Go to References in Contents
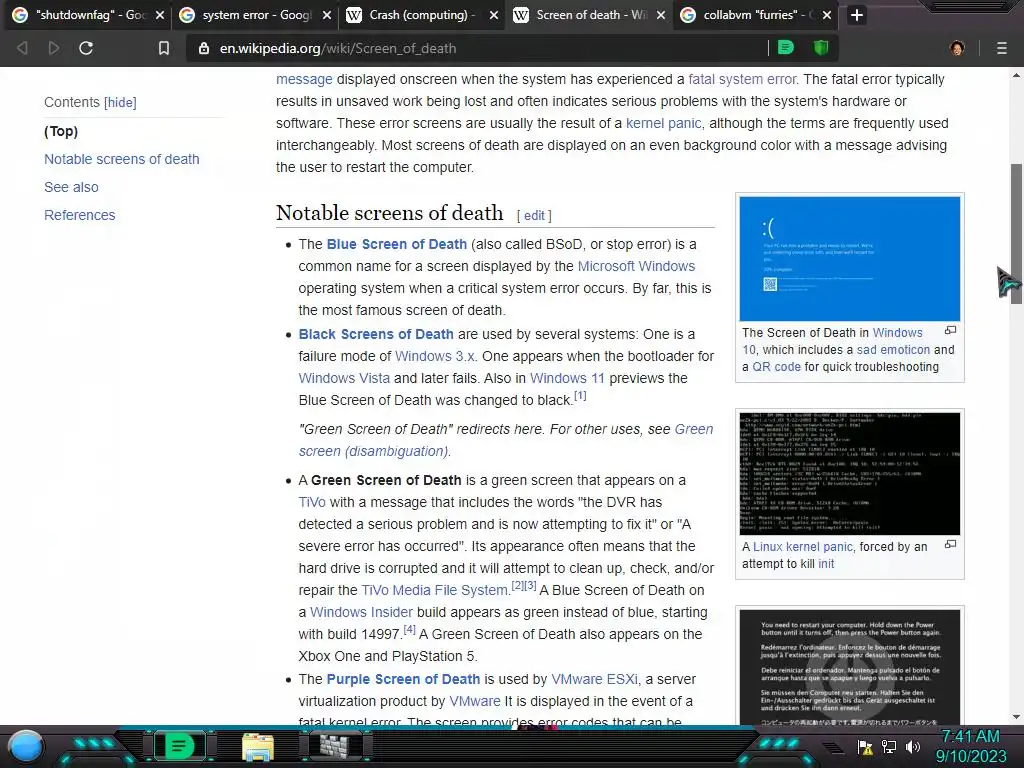This screenshot has height=768, width=1024. coord(80,216)
